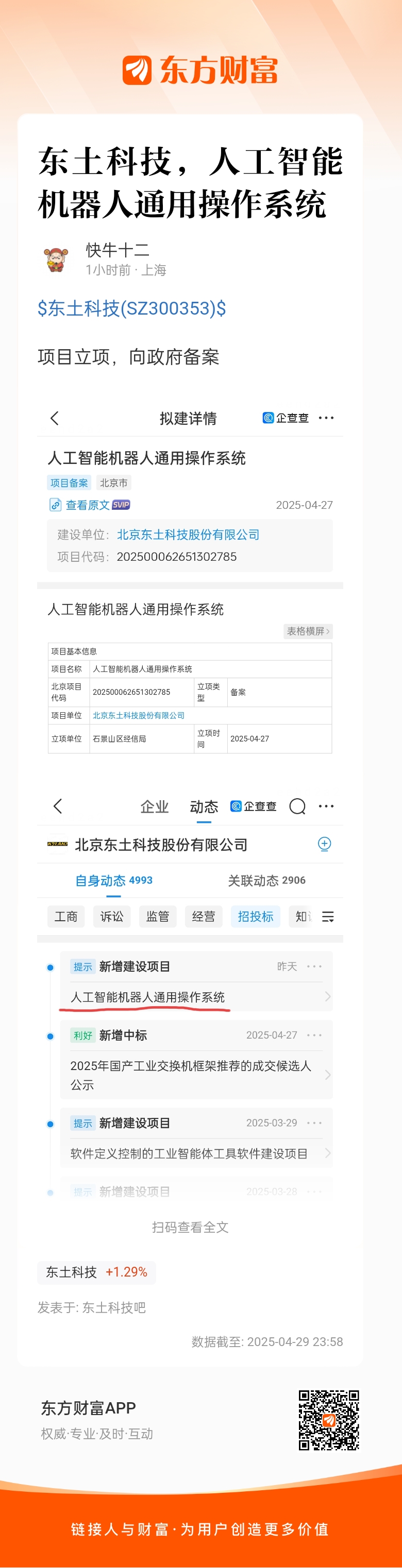402x1568 pixels.
Task: Go back from company 动态 page
Action: [58, 806]
